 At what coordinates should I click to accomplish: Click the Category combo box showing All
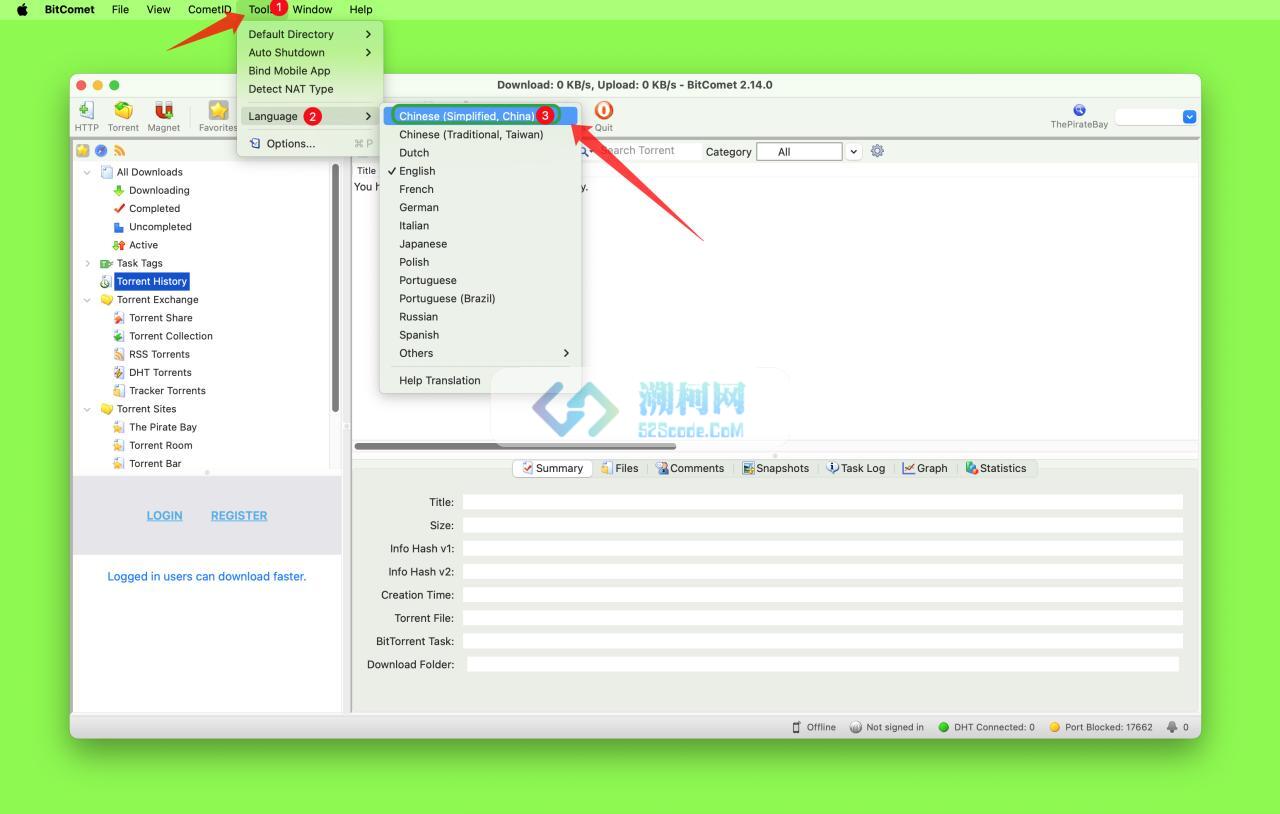(799, 152)
